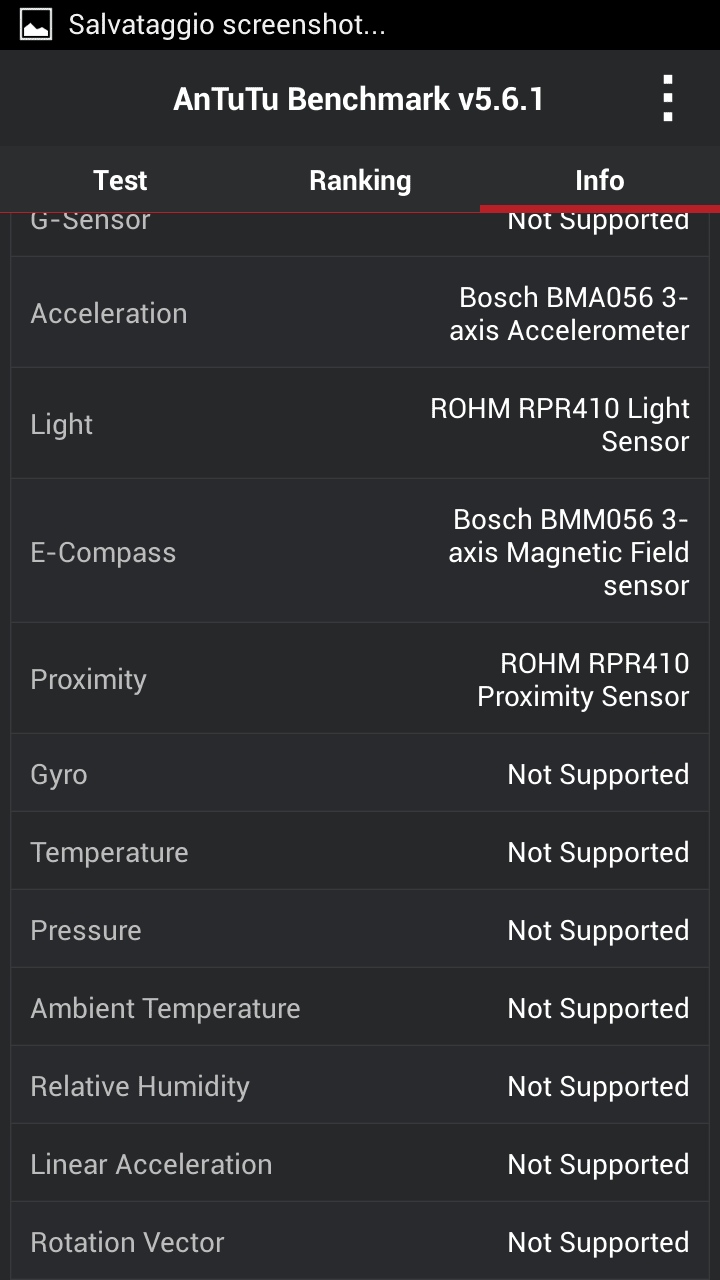720x1280 pixels.
Task: Open the Ranking tab
Action: coord(360,180)
